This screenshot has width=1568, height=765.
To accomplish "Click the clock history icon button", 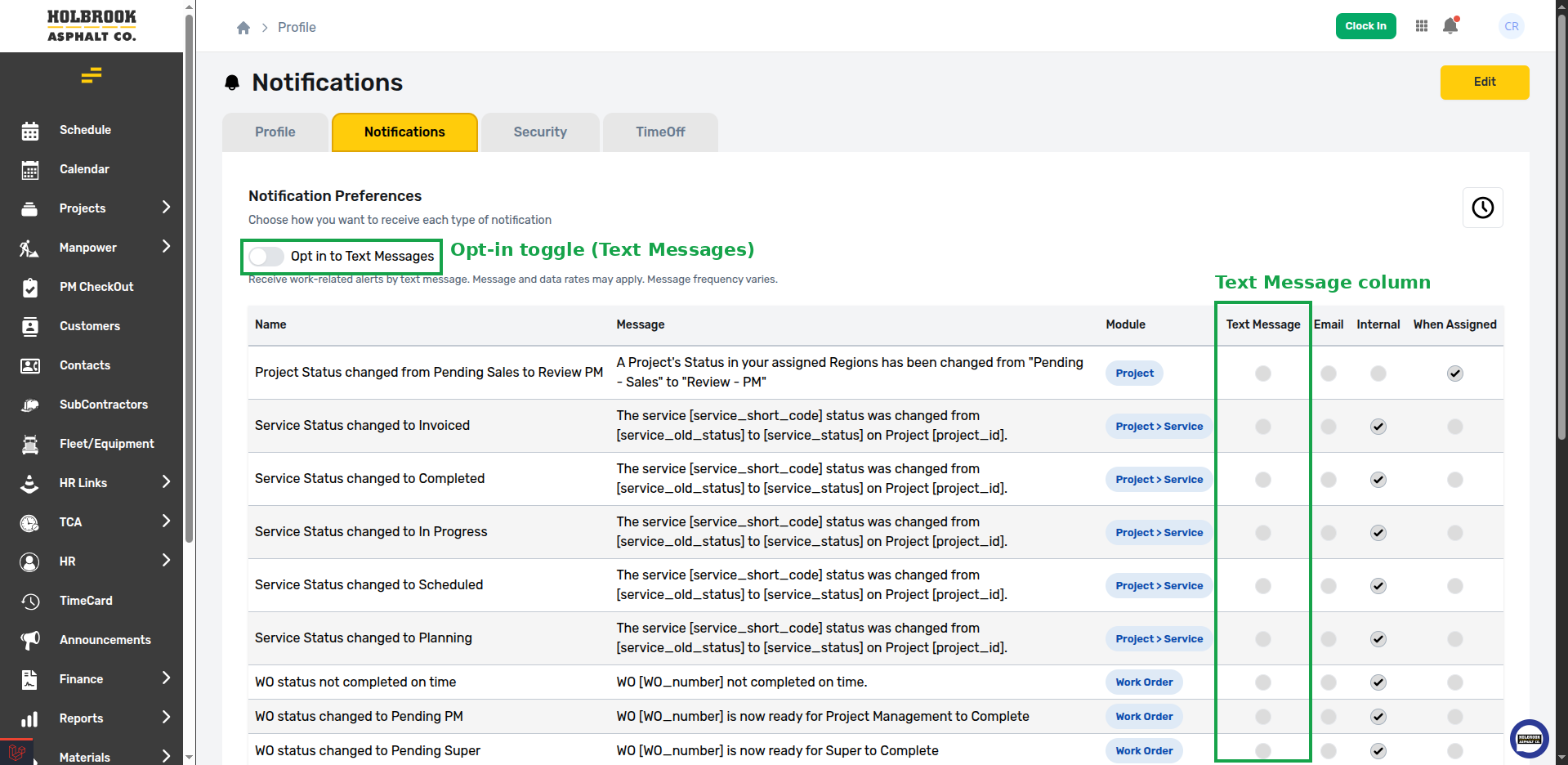I will 1483,208.
